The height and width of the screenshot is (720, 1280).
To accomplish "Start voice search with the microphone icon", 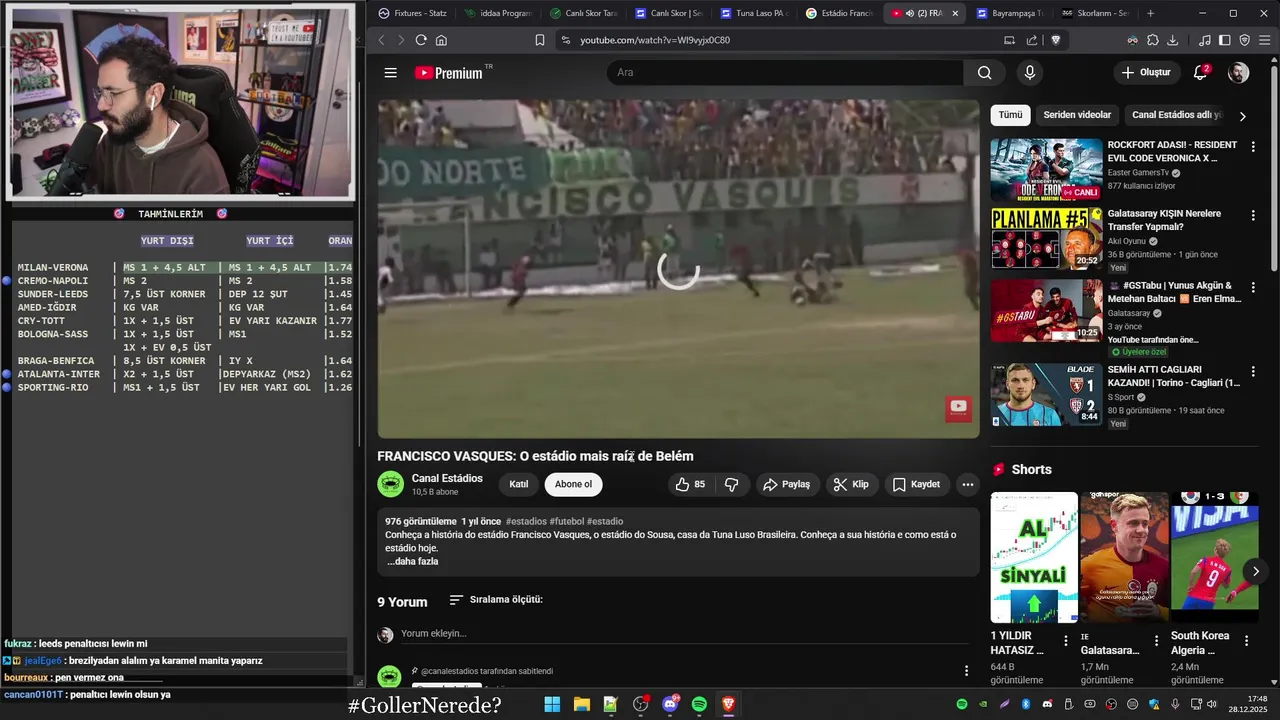I will tap(1030, 73).
